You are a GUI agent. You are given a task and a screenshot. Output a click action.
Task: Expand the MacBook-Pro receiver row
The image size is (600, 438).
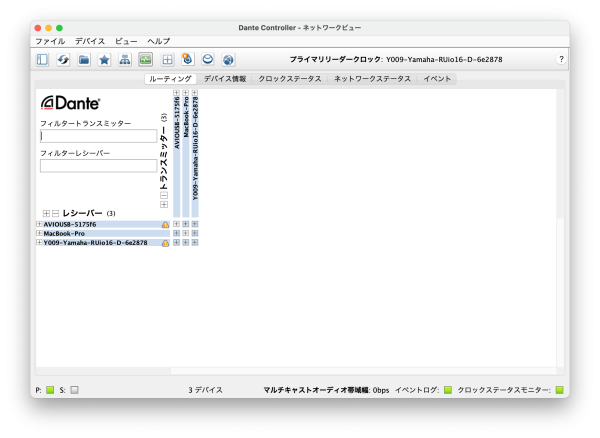tap(39, 233)
